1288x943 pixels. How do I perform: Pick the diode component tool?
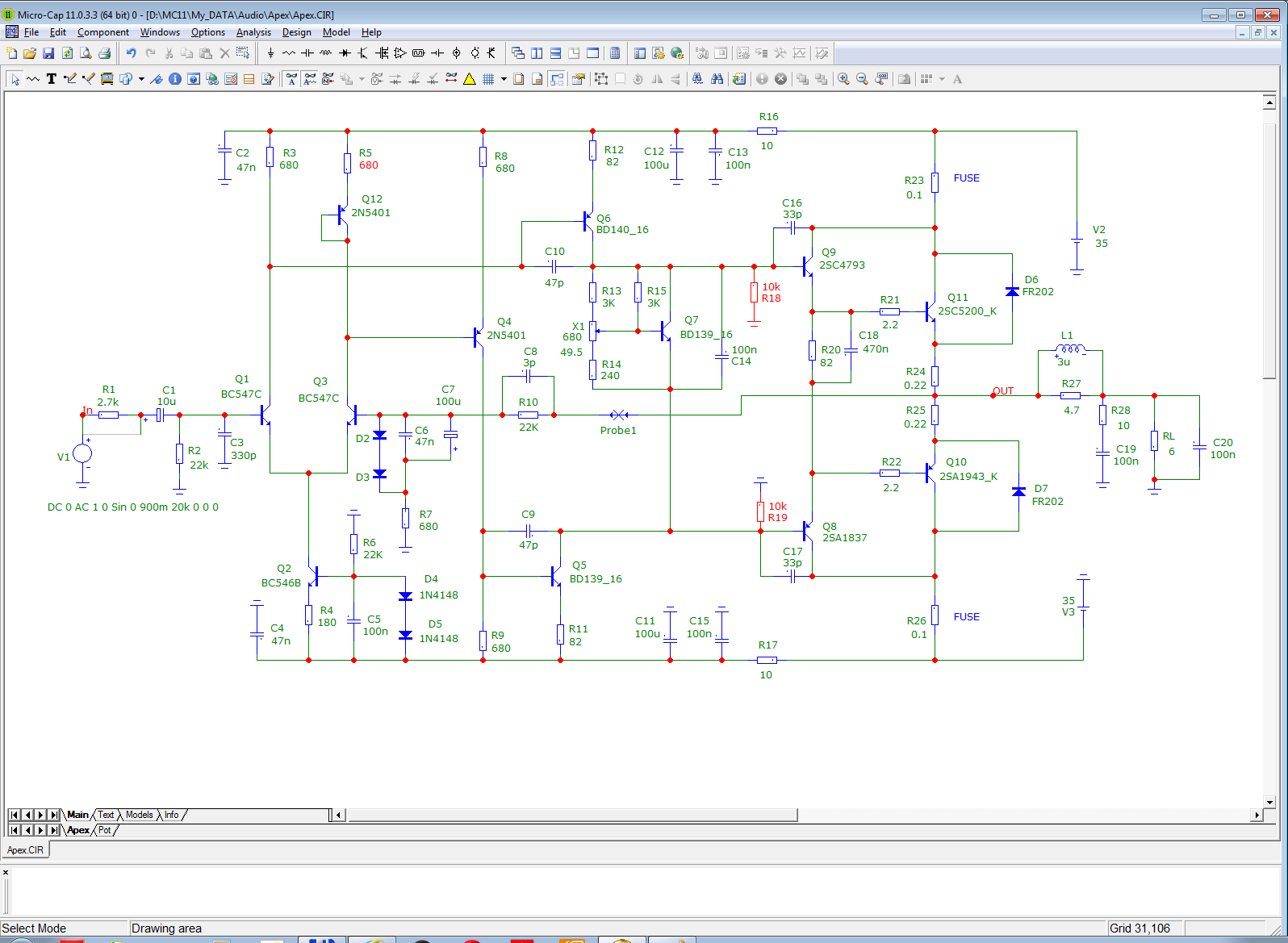click(x=345, y=53)
